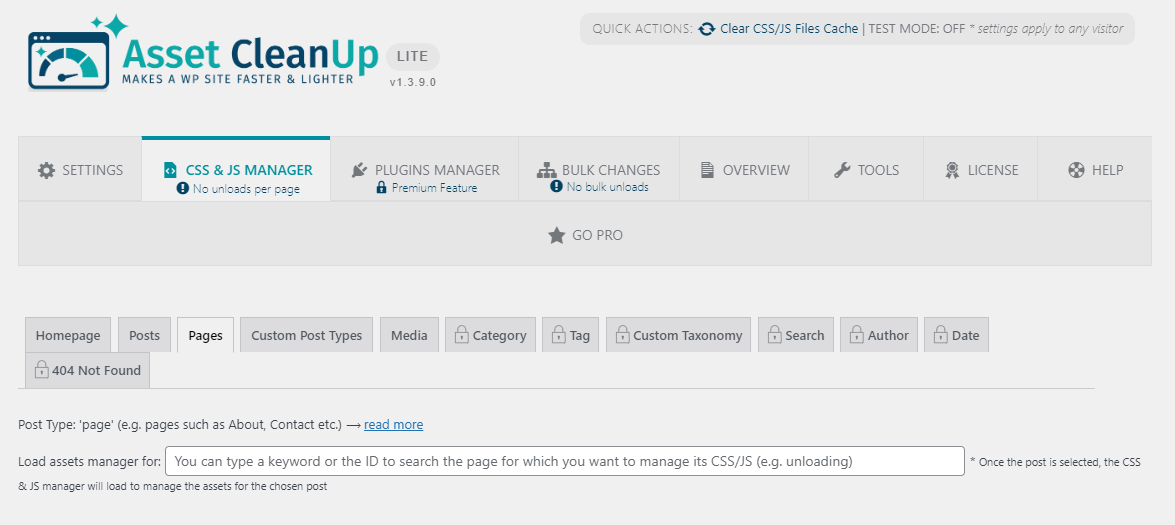1175x525 pixels.
Task: Open the Posts tab
Action: (145, 335)
